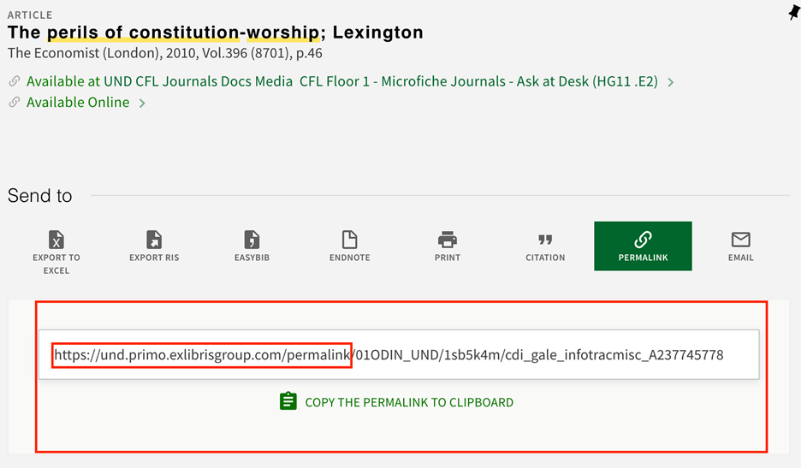Pin this record using the pushpin icon

coord(794,12)
